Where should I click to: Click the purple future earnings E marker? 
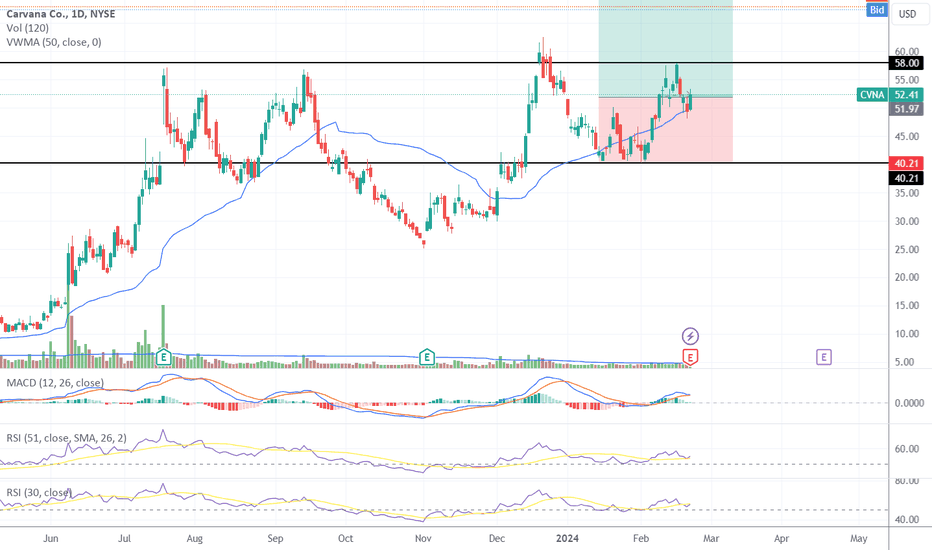823,357
